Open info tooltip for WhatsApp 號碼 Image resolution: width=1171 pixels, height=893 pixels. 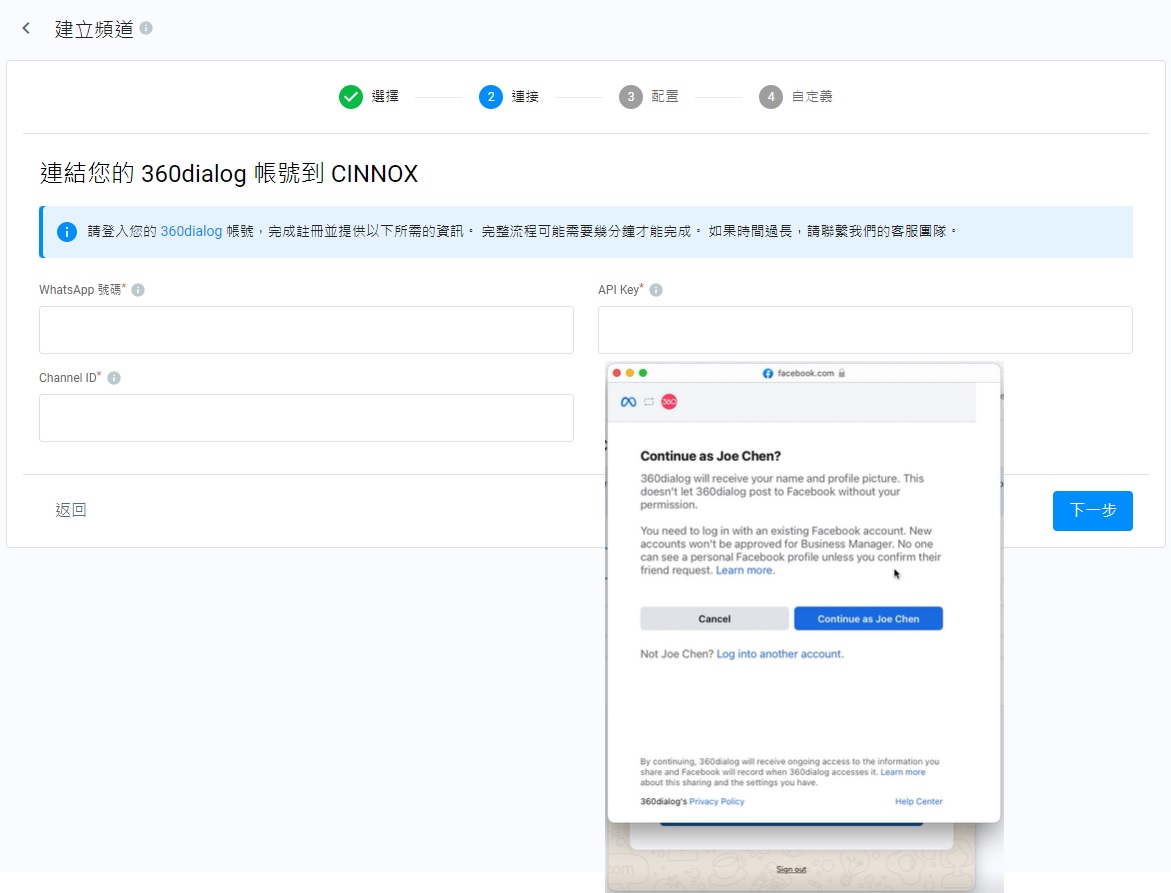coord(138,290)
